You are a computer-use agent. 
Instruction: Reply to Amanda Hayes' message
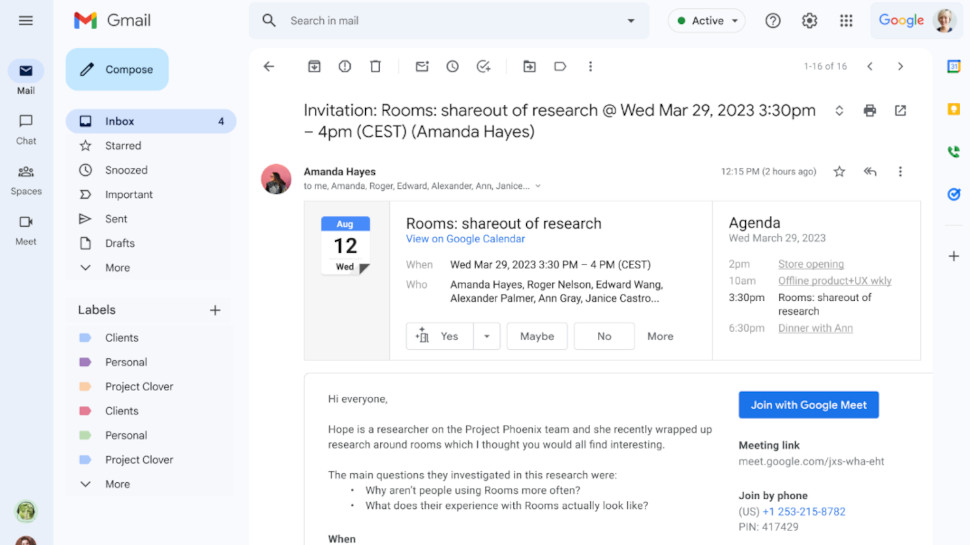click(870, 172)
